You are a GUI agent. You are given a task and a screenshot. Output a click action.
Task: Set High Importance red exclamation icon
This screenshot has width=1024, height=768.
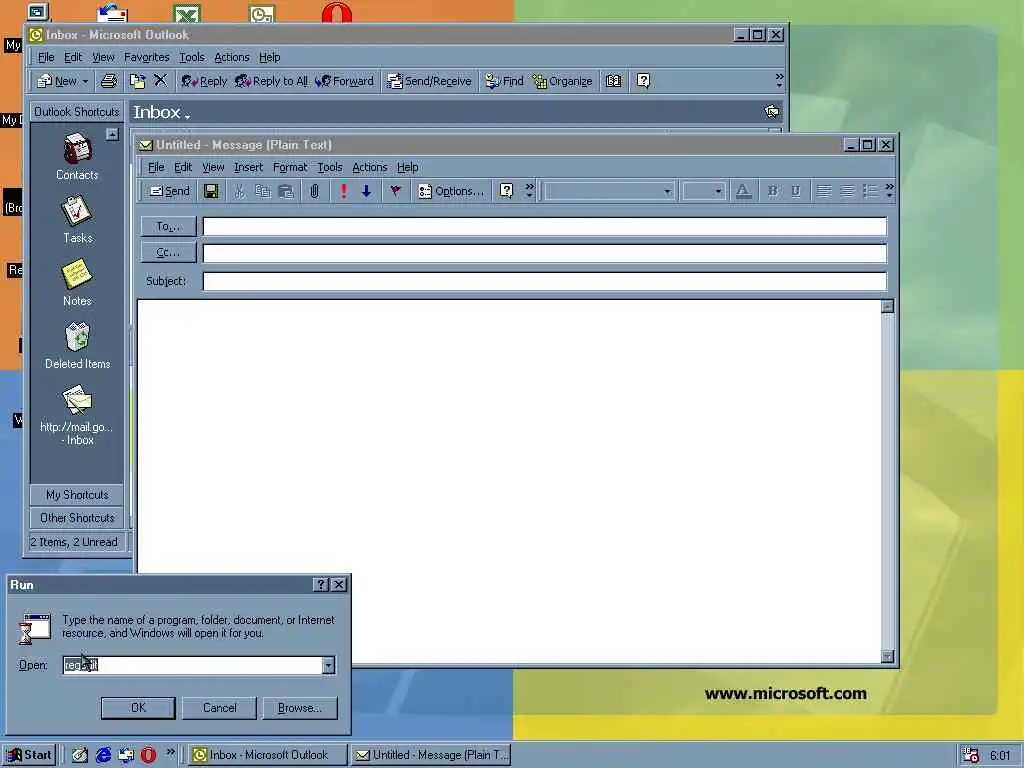coord(344,191)
